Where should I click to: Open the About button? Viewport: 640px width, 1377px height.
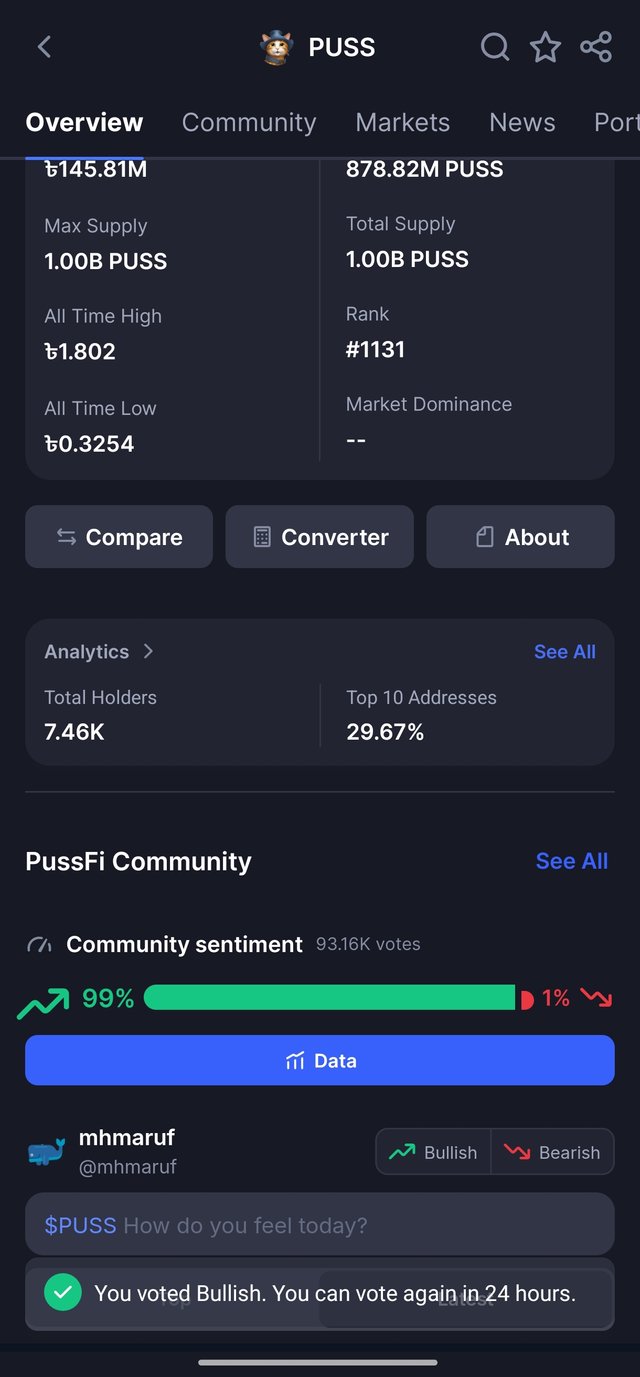pos(521,537)
